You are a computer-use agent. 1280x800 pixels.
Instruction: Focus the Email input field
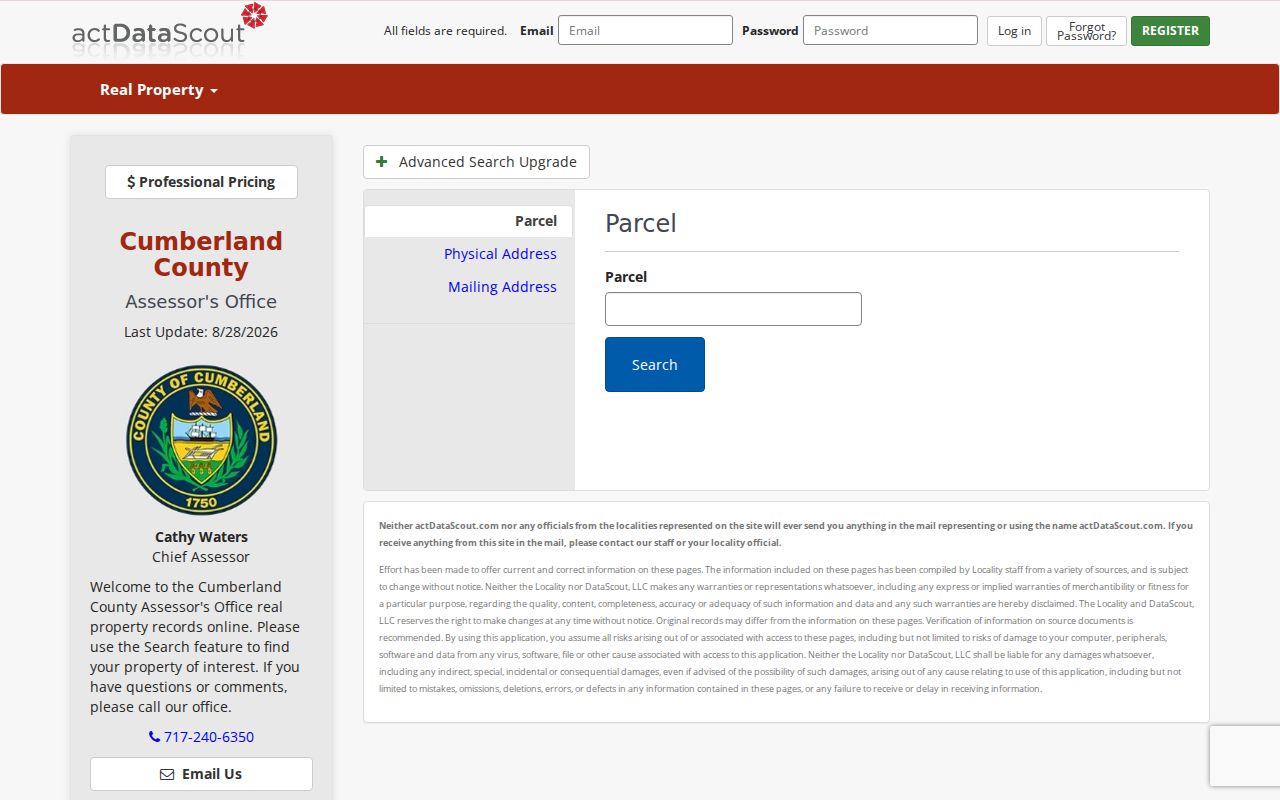pyautogui.click(x=645, y=30)
